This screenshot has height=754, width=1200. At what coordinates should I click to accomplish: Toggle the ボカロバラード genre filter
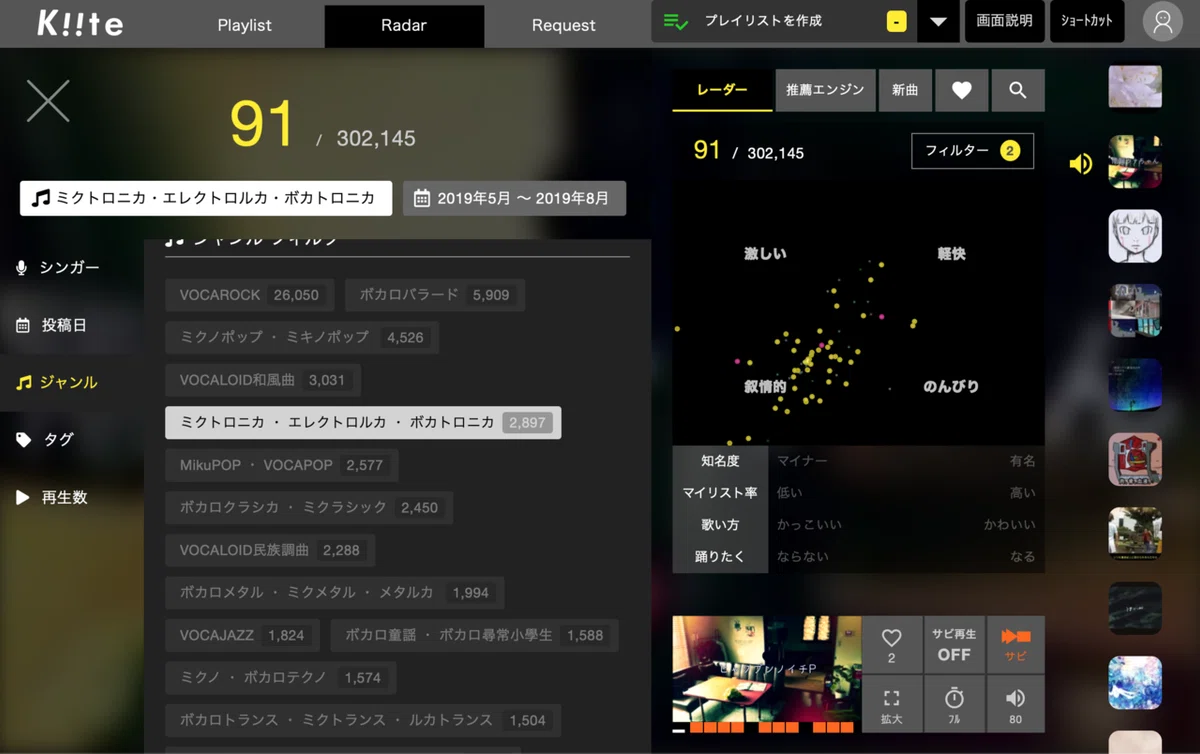point(434,295)
